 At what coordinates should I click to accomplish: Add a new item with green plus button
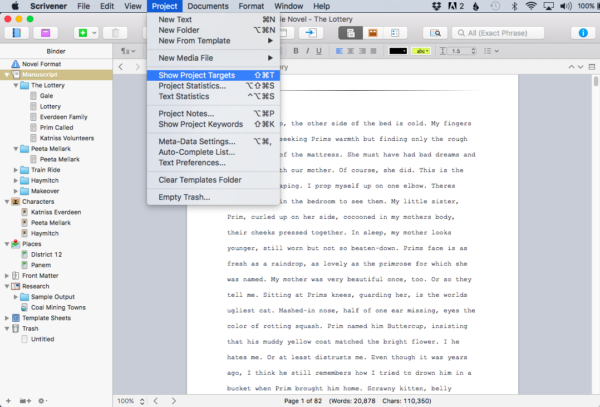click(x=83, y=33)
